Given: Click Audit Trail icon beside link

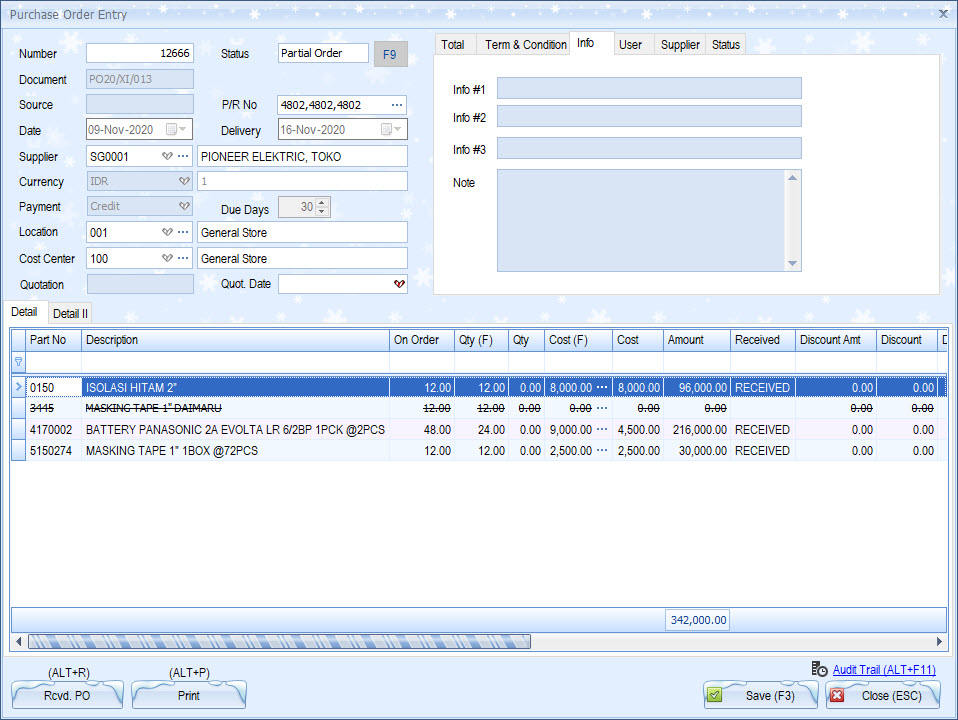Looking at the screenshot, I should pyautogui.click(x=819, y=669).
